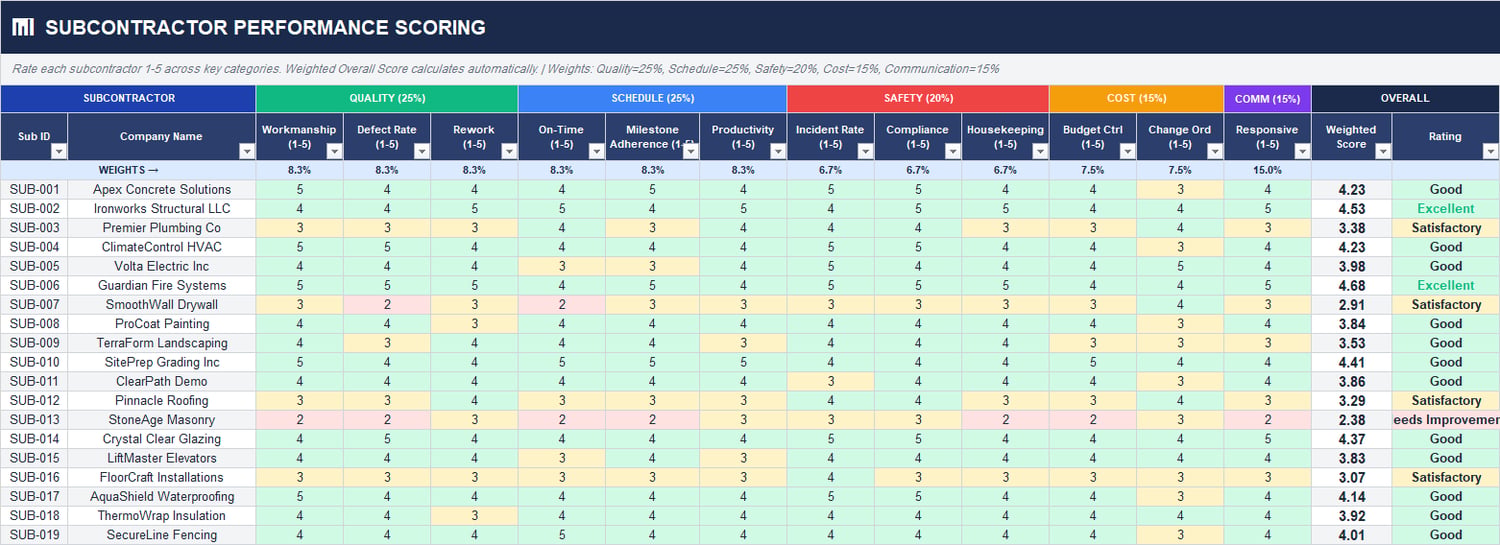Select the SAFETY (20%) group header

point(918,98)
